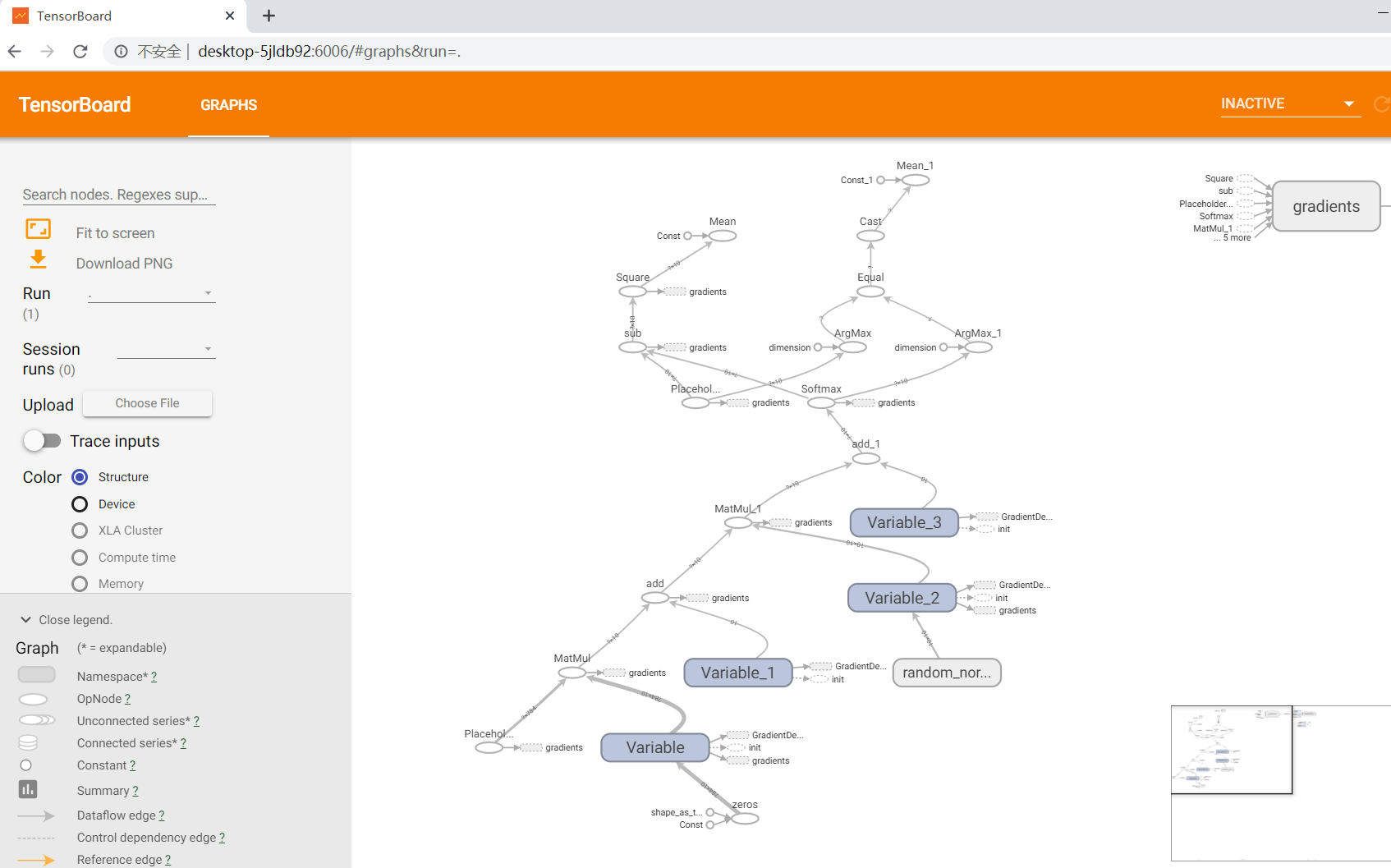Image resolution: width=1391 pixels, height=868 pixels.
Task: Reload the page with browser refresh icon
Action: pos(80,52)
